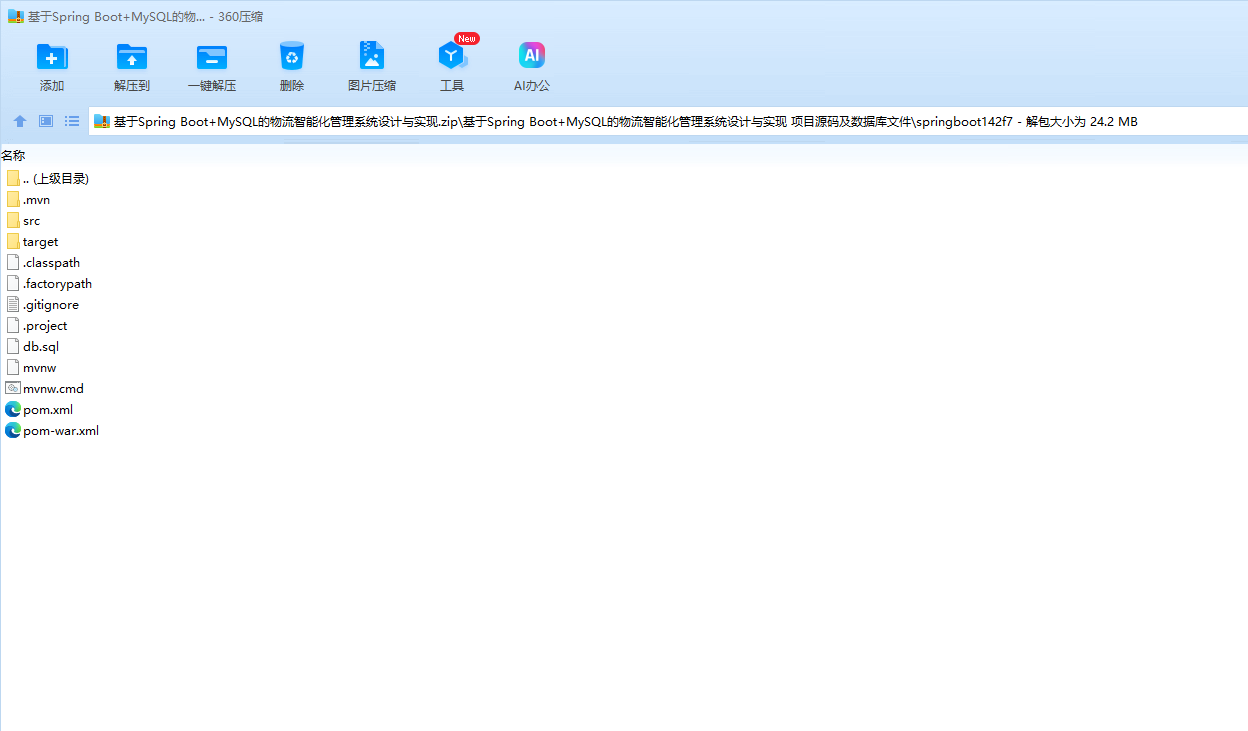Sort by the 名称 column header
The height and width of the screenshot is (731, 1248).
click(13, 155)
